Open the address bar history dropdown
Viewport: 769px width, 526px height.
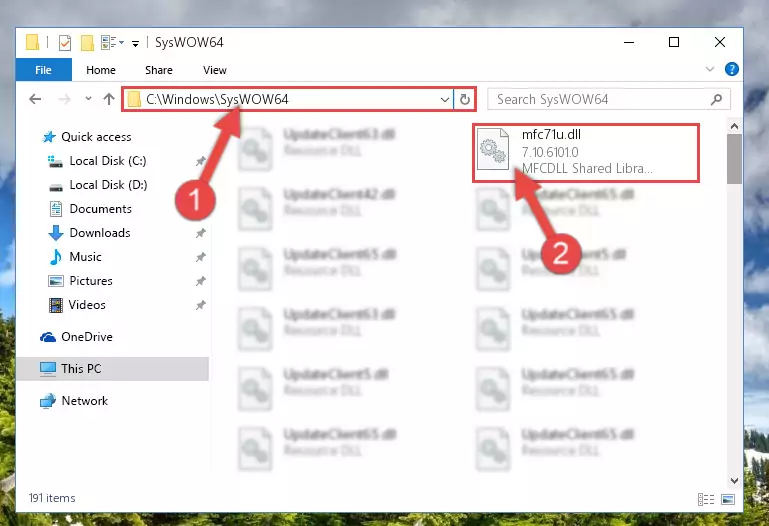pyautogui.click(x=445, y=100)
